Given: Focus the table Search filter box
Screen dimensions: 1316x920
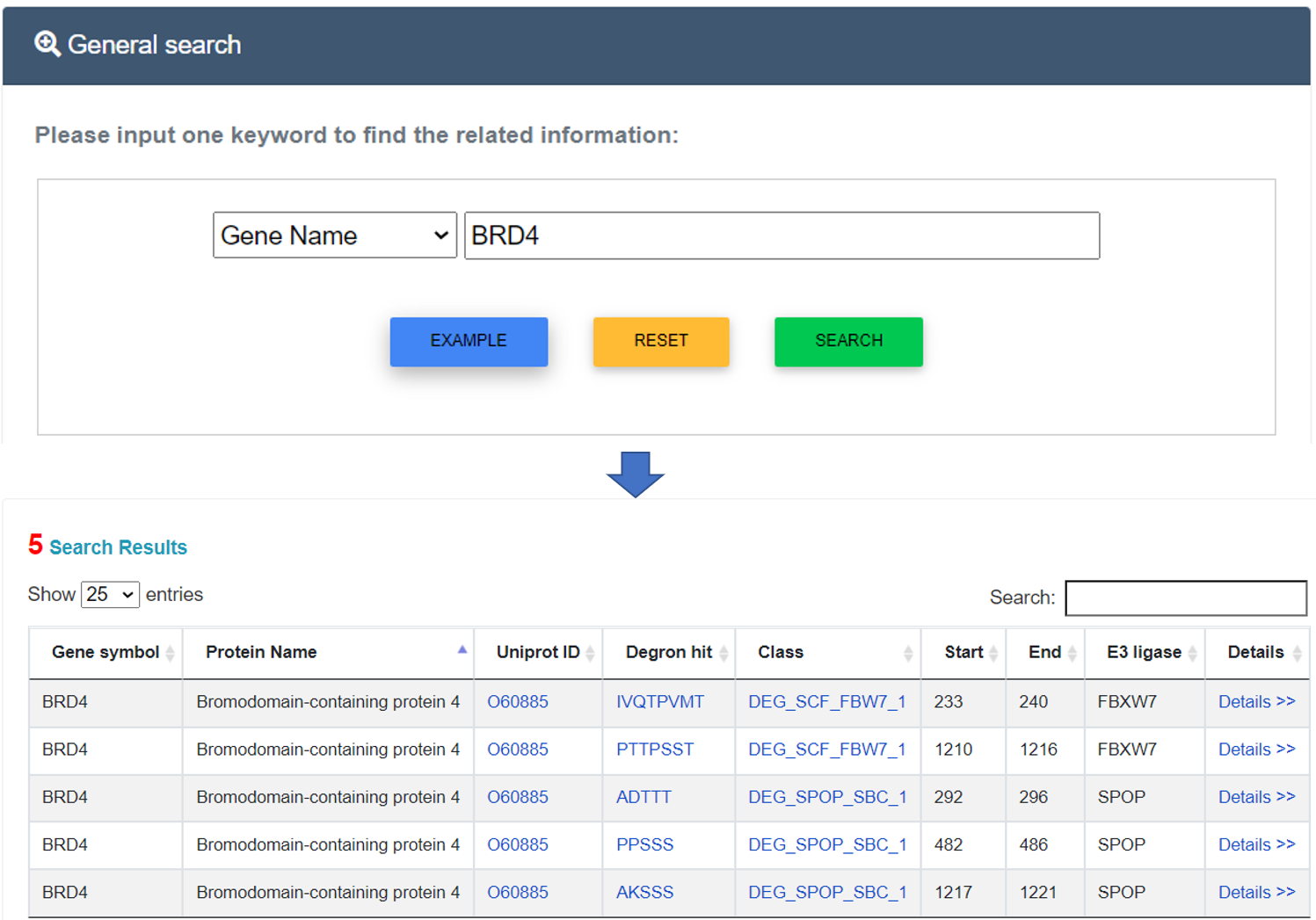Looking at the screenshot, I should (1185, 598).
